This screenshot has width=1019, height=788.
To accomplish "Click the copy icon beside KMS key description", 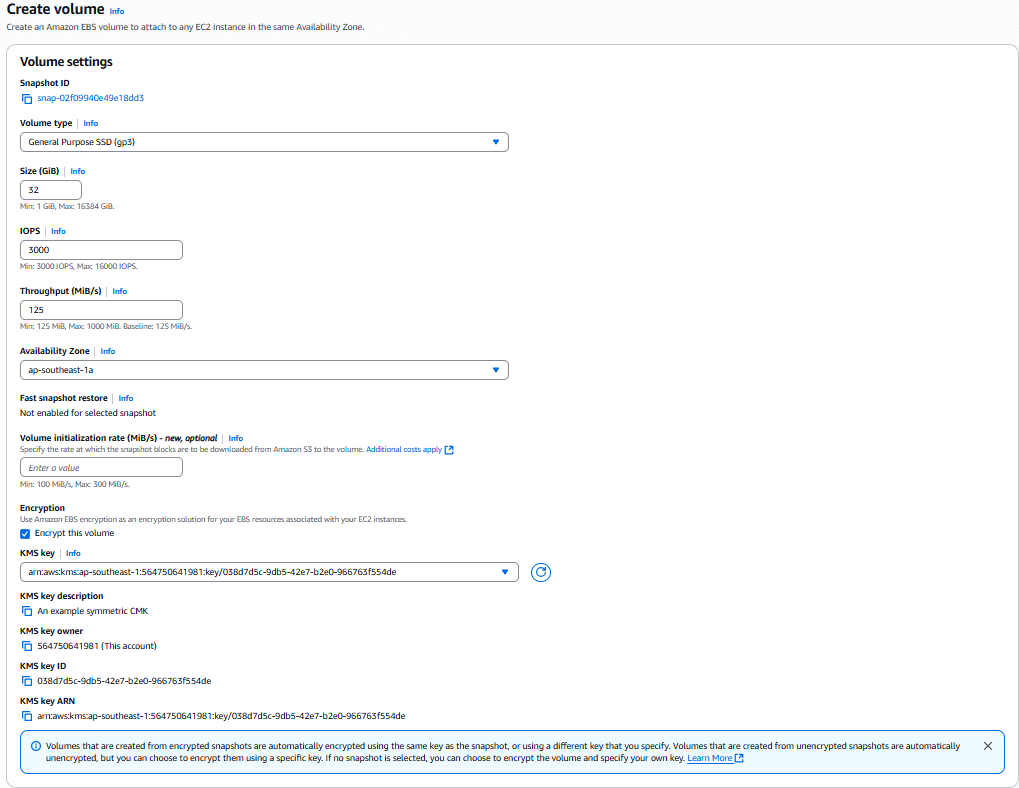I will coord(27,611).
